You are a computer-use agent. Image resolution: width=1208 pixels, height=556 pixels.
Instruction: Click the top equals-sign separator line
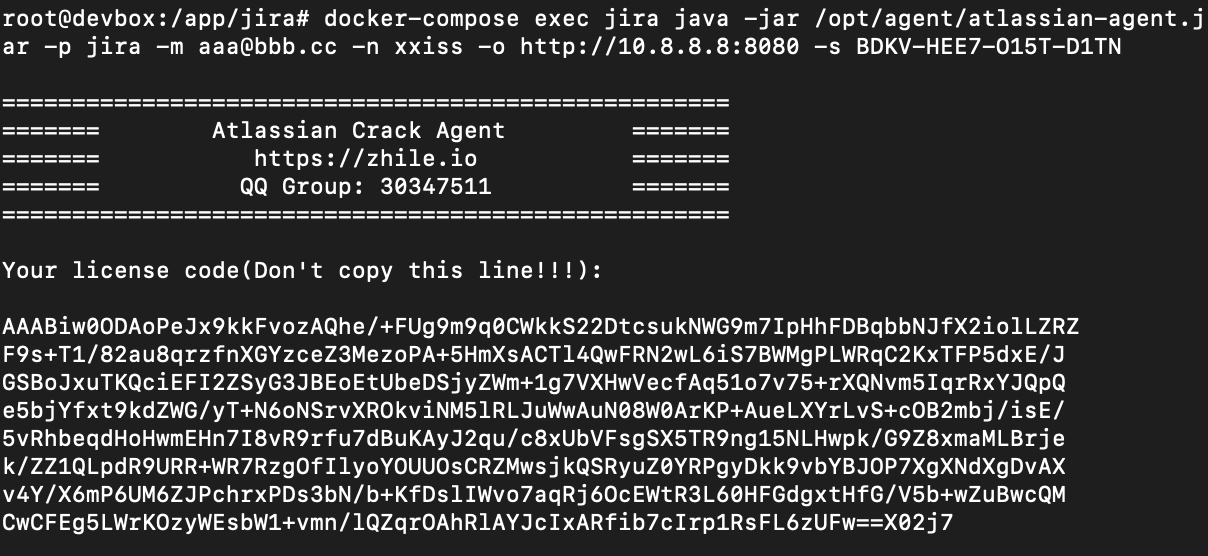[x=365, y=102]
